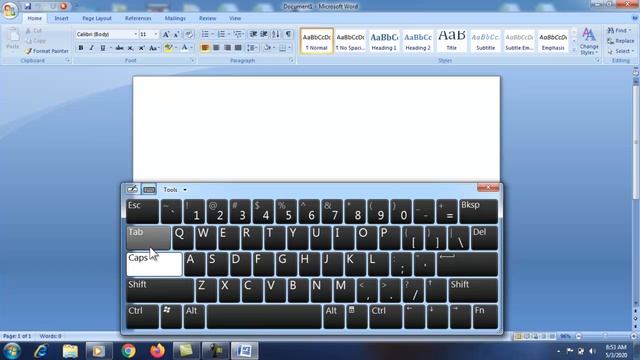
Task: Open the Tools dropdown on keyboard panel
Action: click(175, 189)
